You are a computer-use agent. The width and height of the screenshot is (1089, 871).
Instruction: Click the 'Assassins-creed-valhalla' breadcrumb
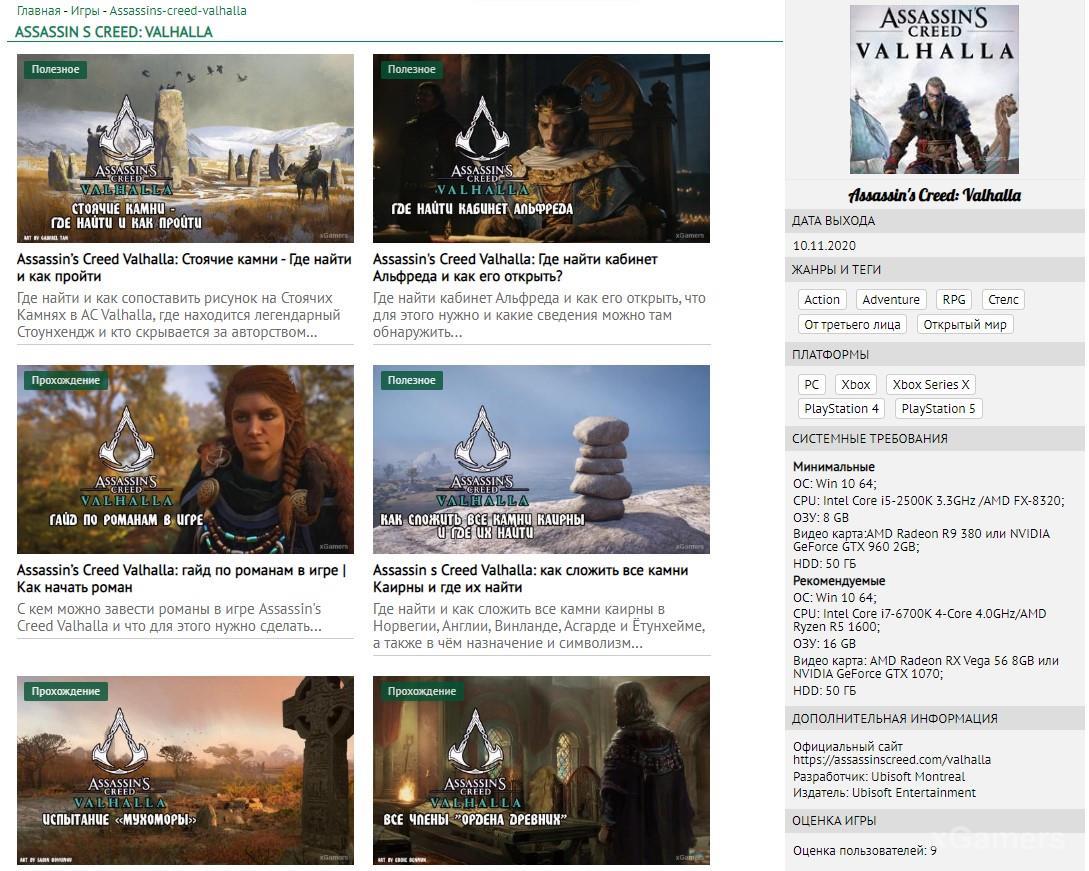[178, 10]
